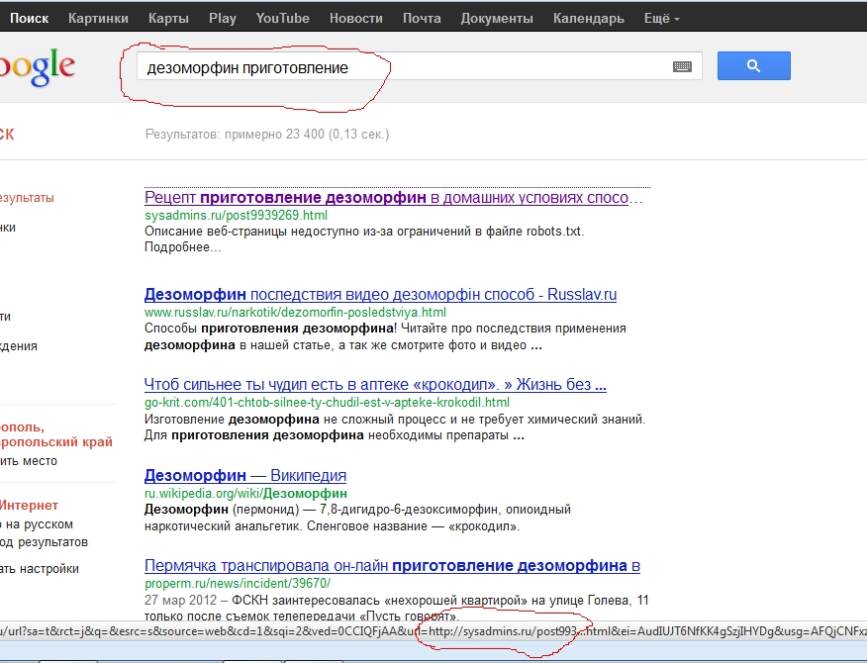
Task: Open Карты from the top bar
Action: pyautogui.click(x=168, y=18)
